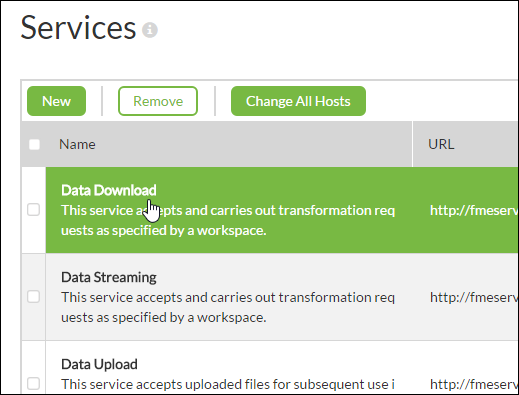
Task: Sort by the URL column header
Action: (441, 144)
